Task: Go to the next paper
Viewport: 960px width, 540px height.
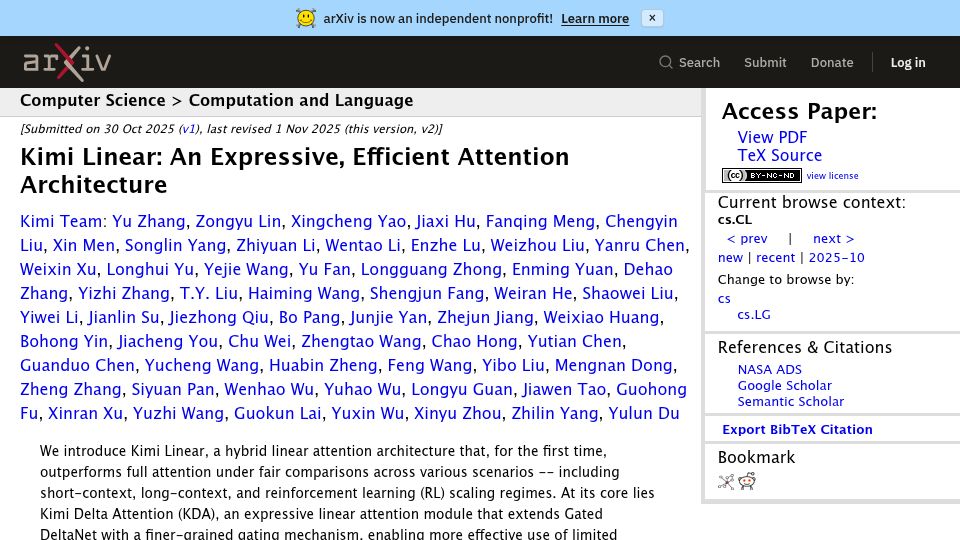Action: (x=833, y=239)
